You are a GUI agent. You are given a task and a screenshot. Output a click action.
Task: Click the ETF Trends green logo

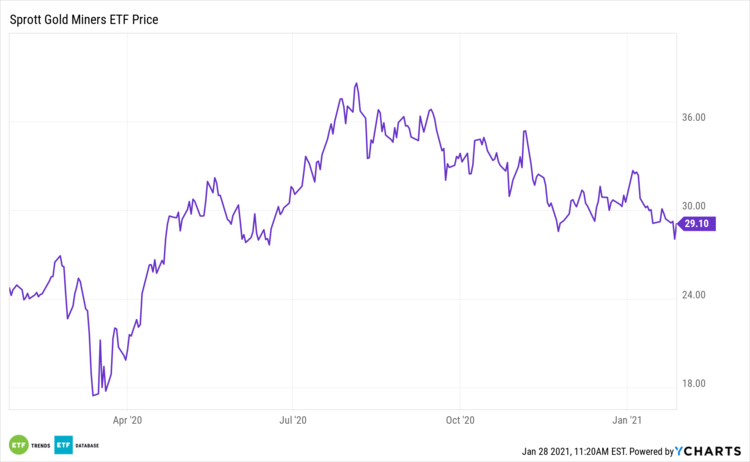coord(17,444)
